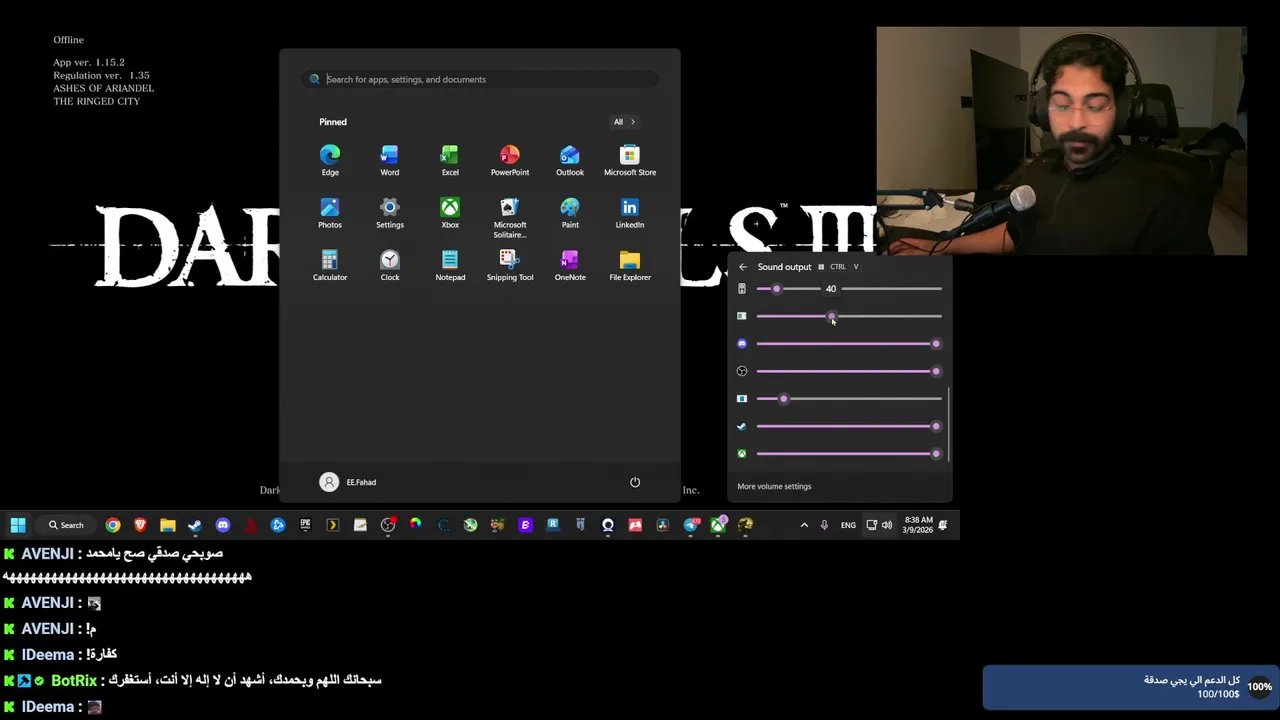Viewport: 1280px width, 720px height.
Task: Show hidden system tray icons
Action: (x=804, y=525)
